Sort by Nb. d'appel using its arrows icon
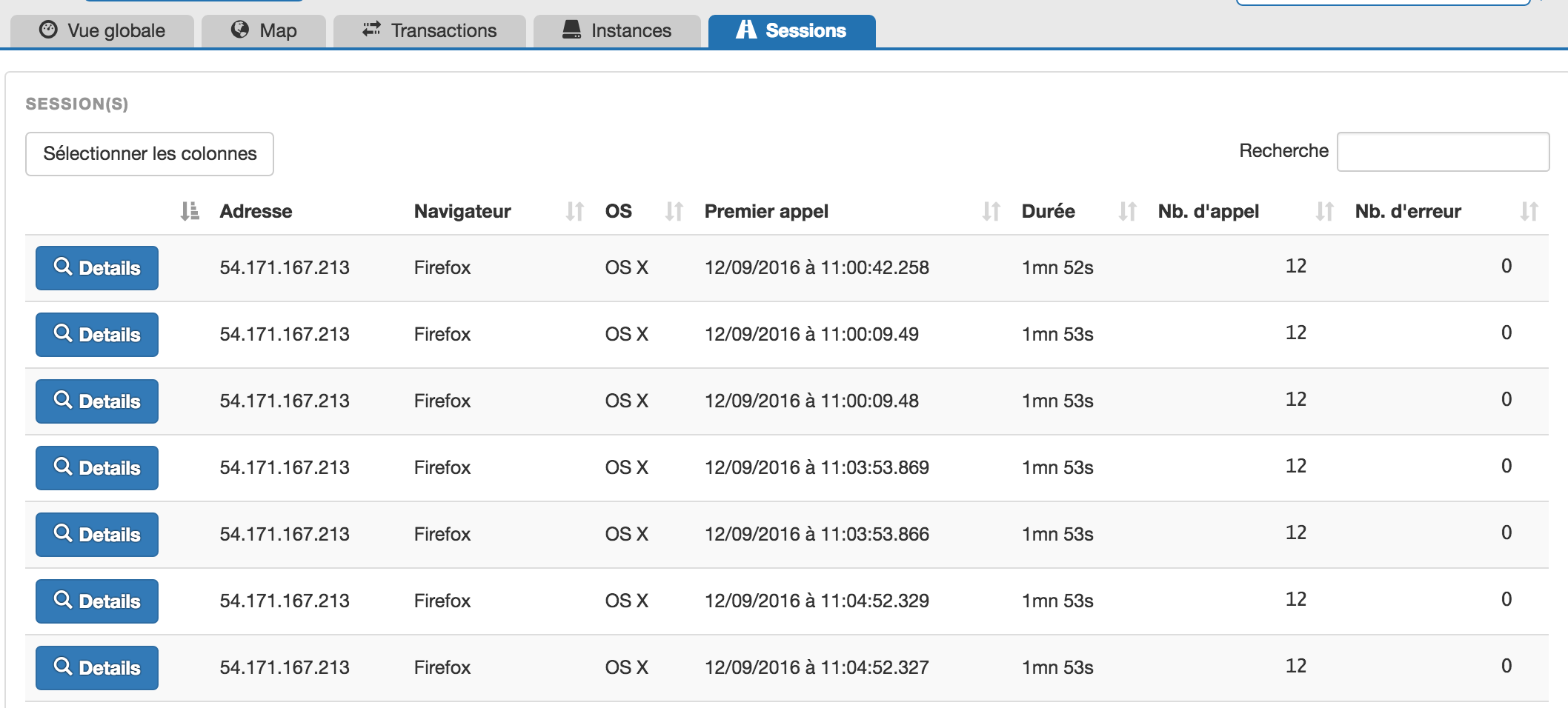Screen dimensions: 1568x708 (x=1324, y=212)
